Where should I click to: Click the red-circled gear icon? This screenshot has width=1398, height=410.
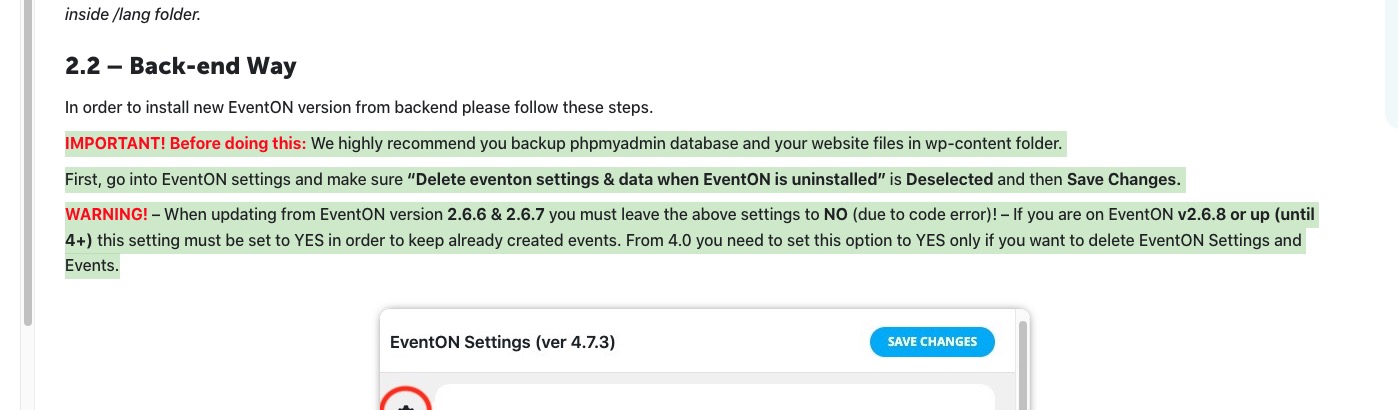(x=406, y=402)
